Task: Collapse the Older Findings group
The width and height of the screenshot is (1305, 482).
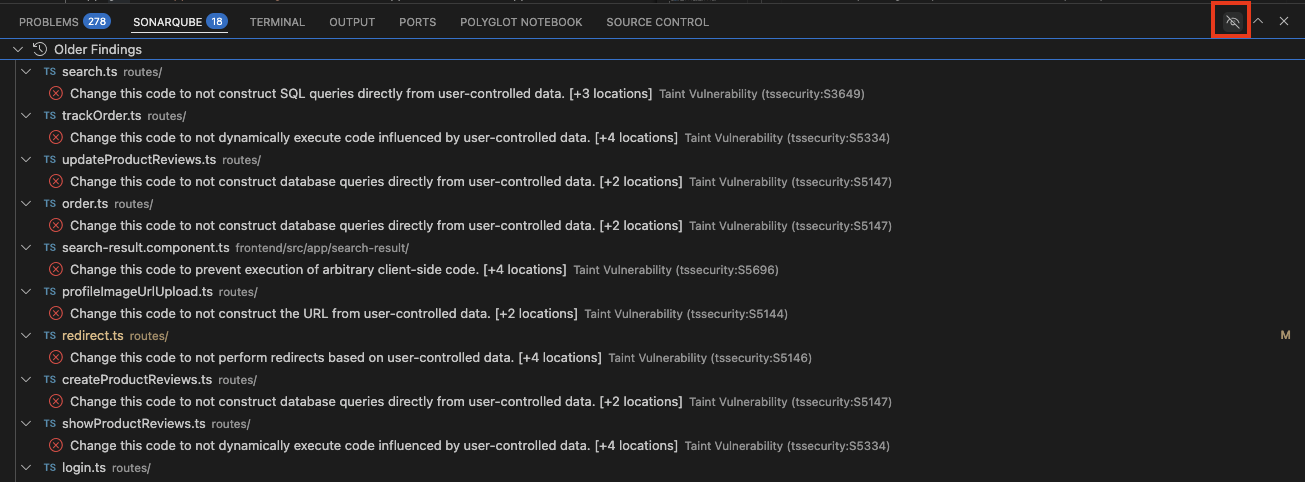Action: [x=18, y=49]
